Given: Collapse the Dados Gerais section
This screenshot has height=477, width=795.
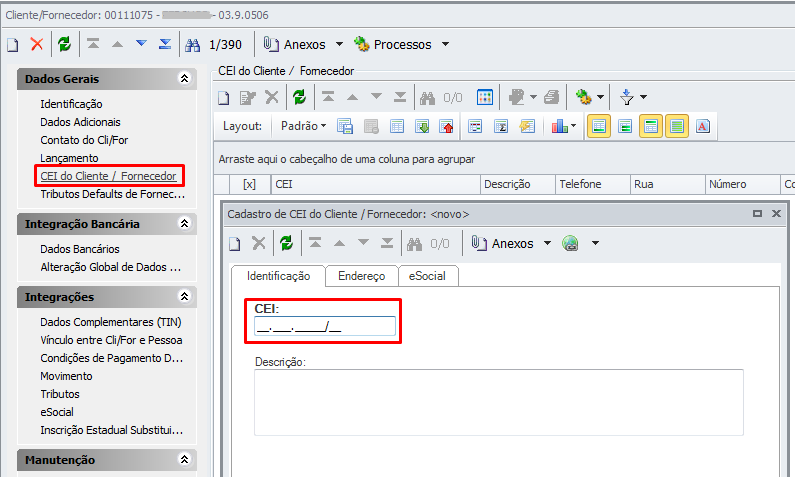Looking at the screenshot, I should click(x=185, y=79).
